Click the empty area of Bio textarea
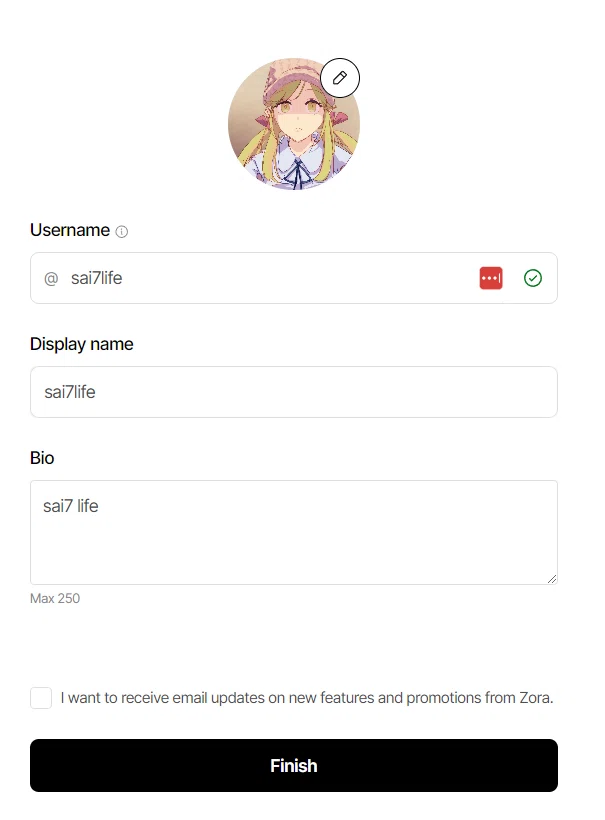The image size is (605, 820). 294,549
